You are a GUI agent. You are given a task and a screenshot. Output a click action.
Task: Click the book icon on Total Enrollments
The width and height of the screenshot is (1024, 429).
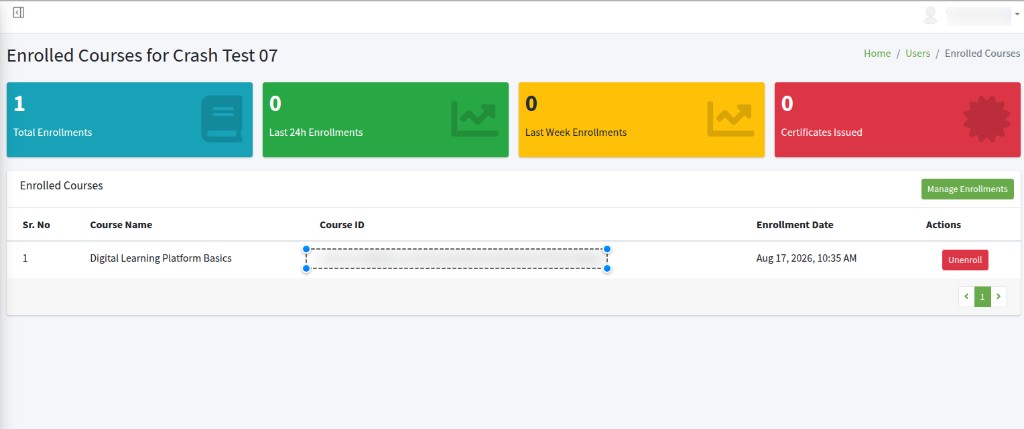click(x=221, y=119)
